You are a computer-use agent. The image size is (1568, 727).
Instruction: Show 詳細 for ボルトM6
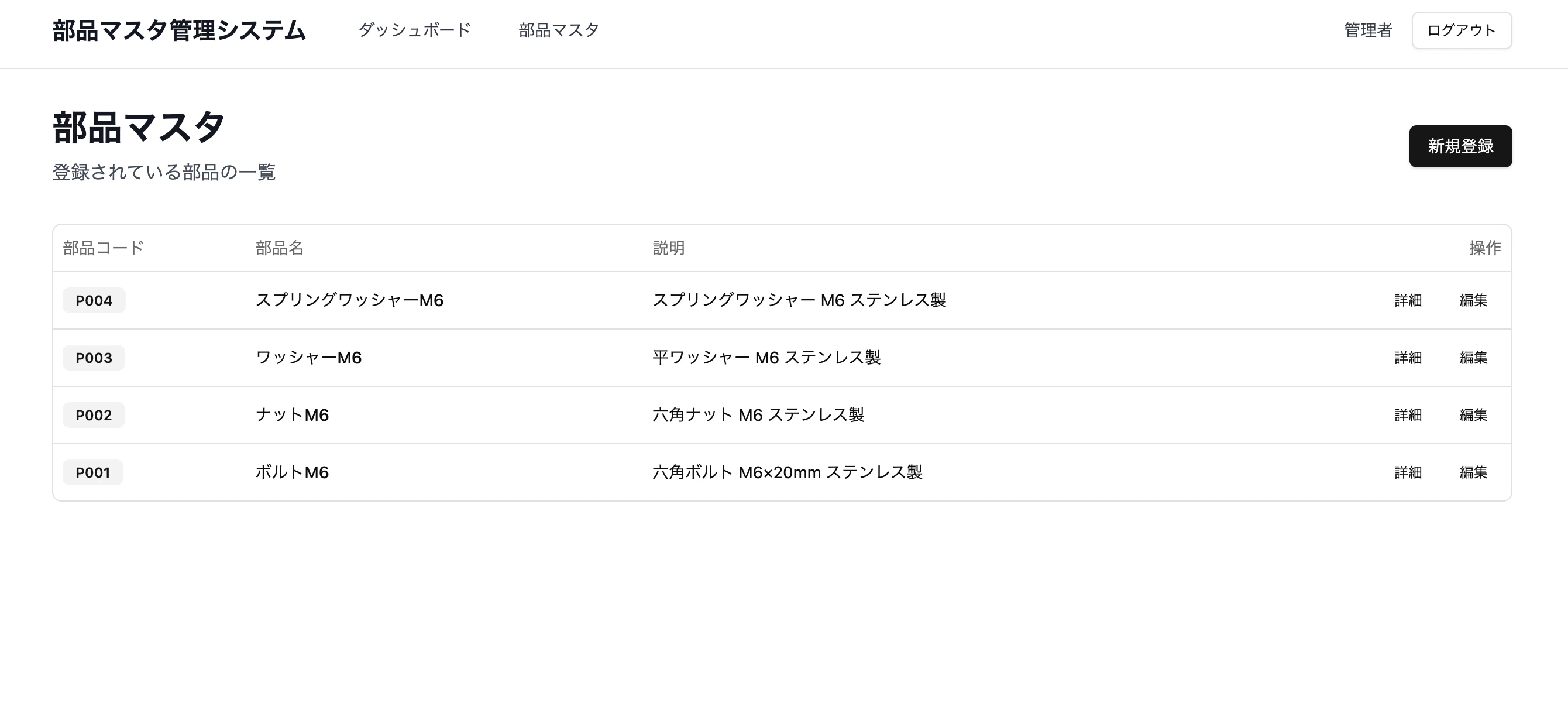pos(1407,472)
